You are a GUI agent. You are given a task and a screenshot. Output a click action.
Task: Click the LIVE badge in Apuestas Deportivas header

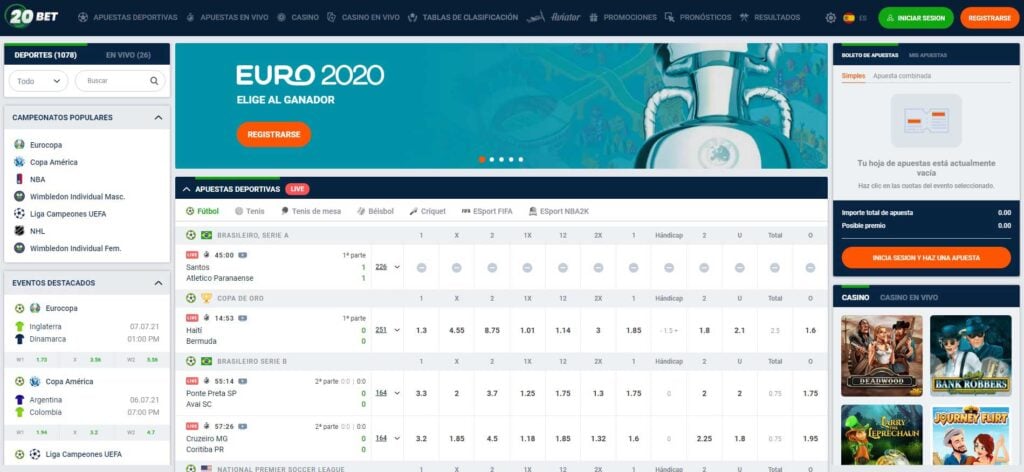[x=297, y=189]
